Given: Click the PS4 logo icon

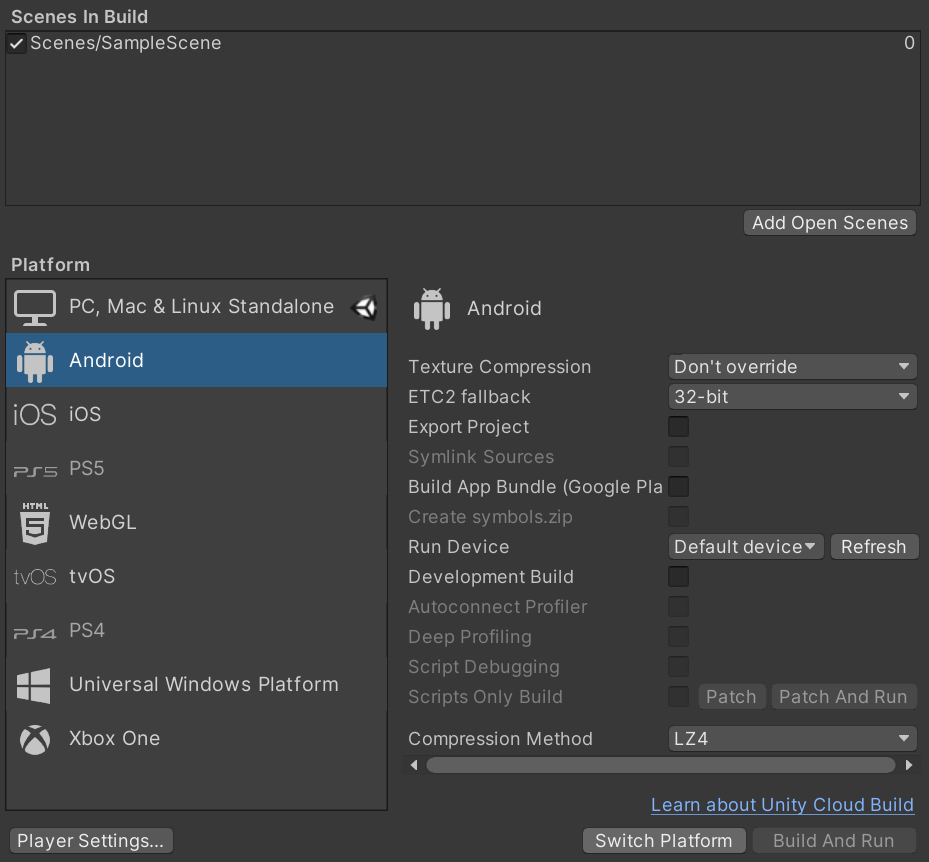Looking at the screenshot, I should point(35,633).
